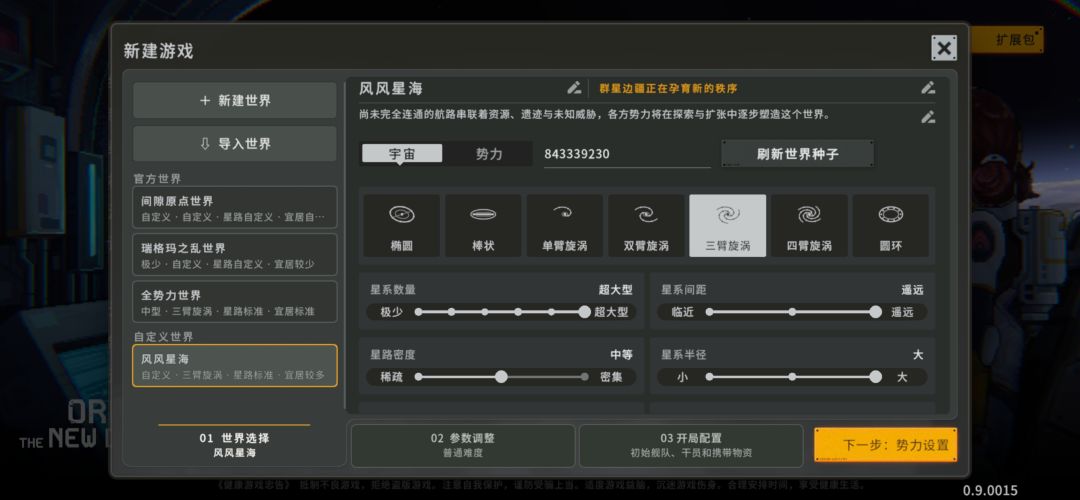
Task: Click 新建世界 button
Action: [235, 101]
